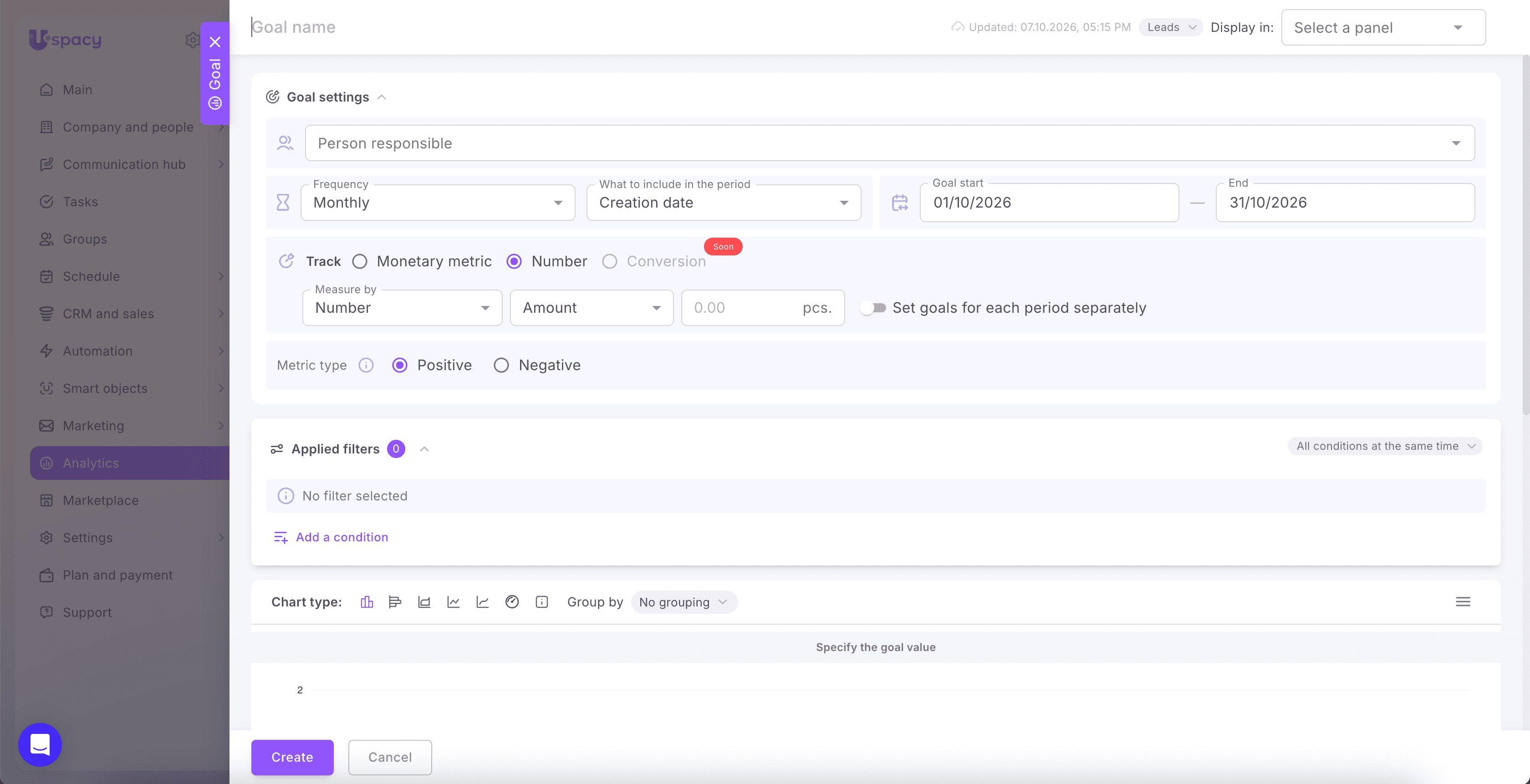Open All conditions at the same time dropdown

[x=1384, y=446]
